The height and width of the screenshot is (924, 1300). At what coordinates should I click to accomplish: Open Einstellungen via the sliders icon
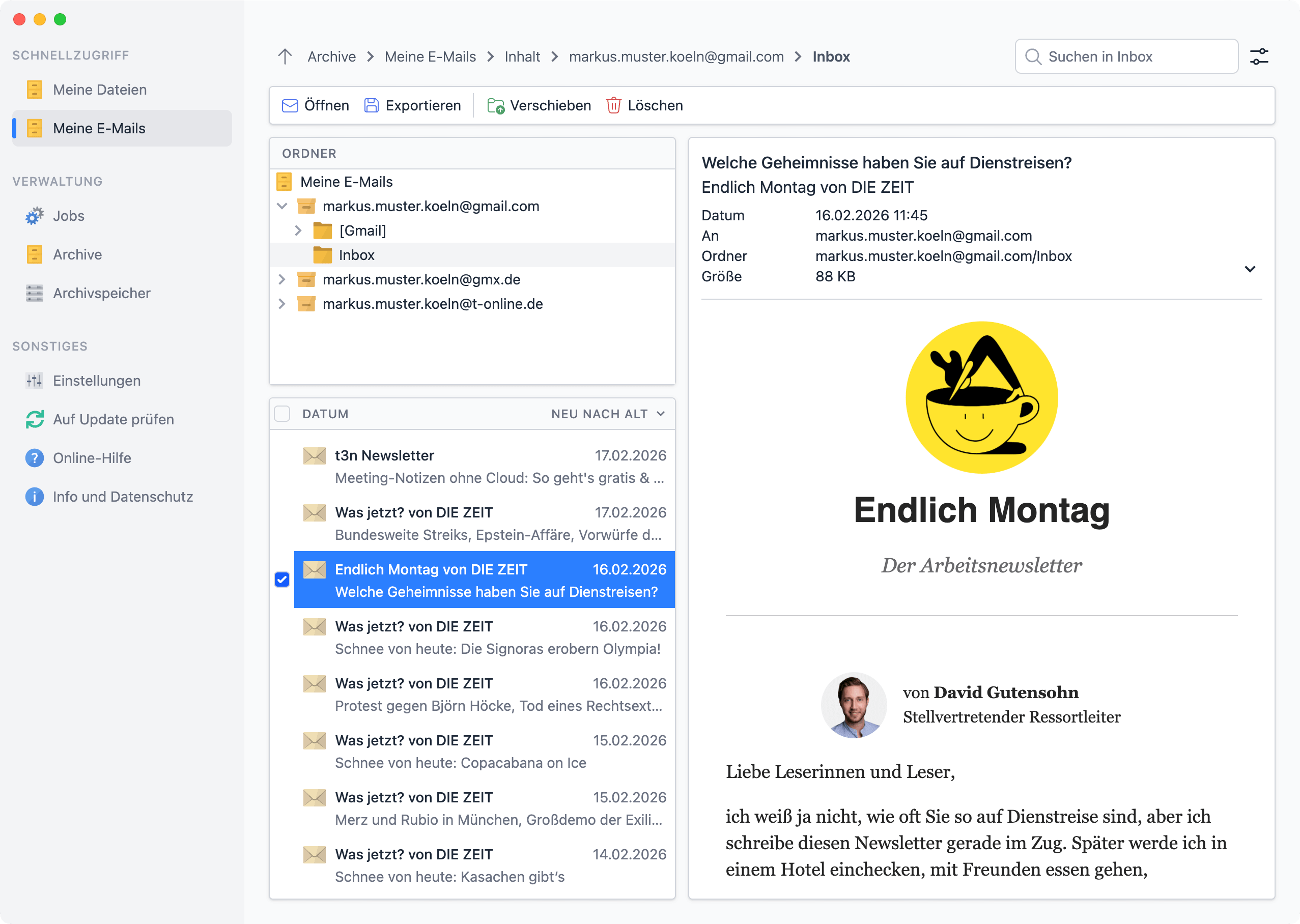(x=34, y=381)
